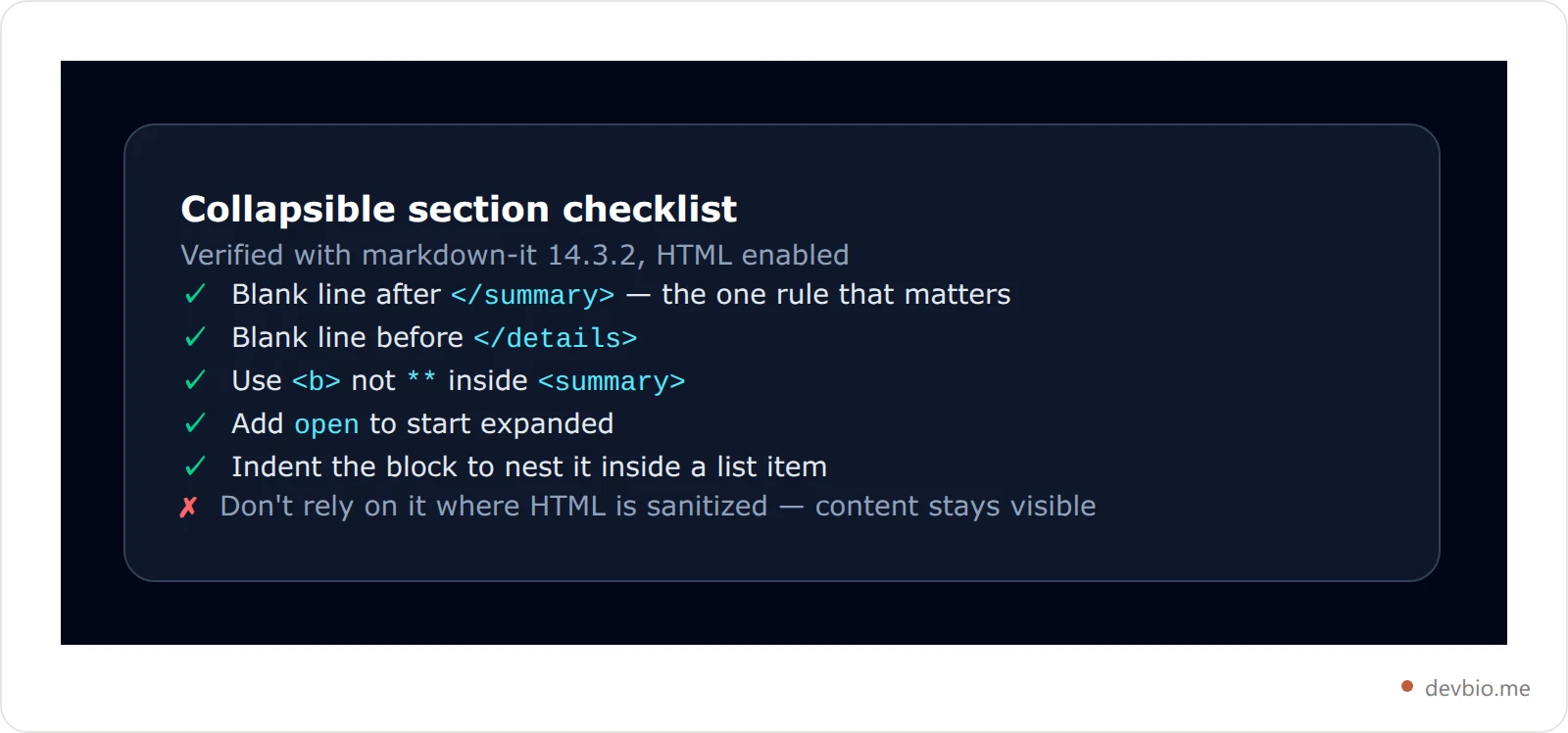Click the orange dot next to devbio.me
1568x733 pixels.
point(1407,686)
